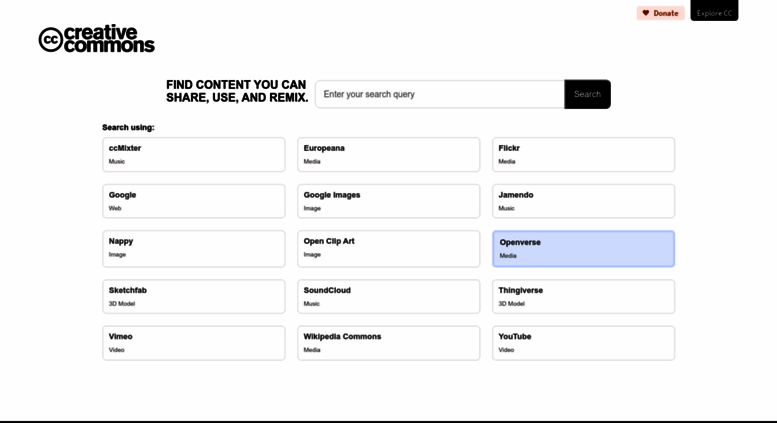This screenshot has width=777, height=423.
Task: Select Europeana Media source
Action: [x=388, y=155]
